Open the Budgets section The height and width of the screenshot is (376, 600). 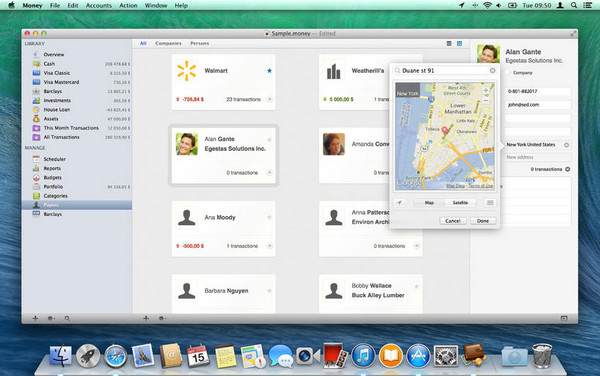(52, 177)
